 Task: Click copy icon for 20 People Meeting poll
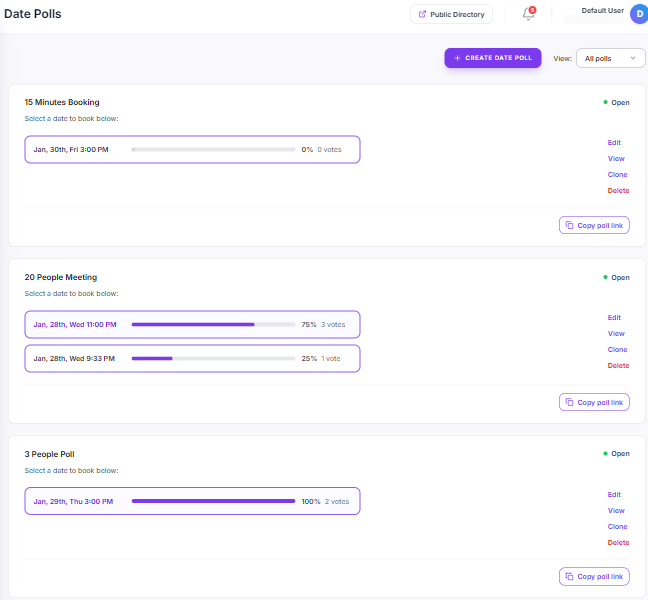pos(569,402)
